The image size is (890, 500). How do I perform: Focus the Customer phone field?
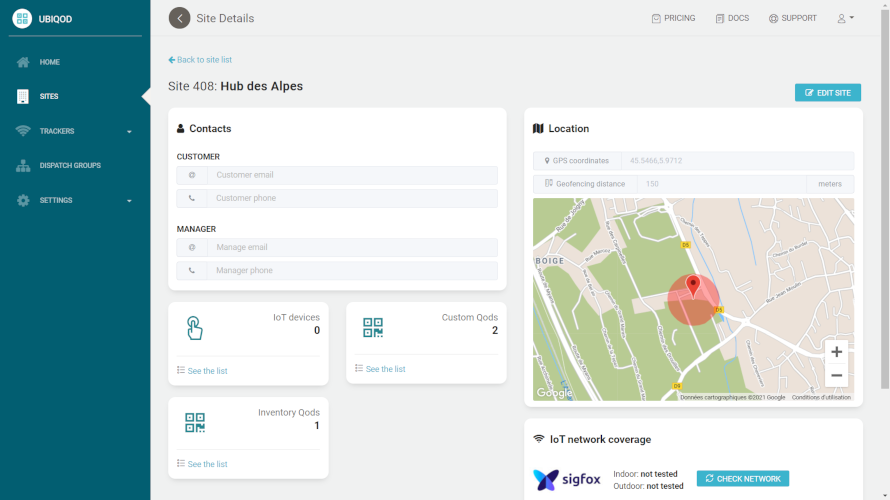point(352,198)
